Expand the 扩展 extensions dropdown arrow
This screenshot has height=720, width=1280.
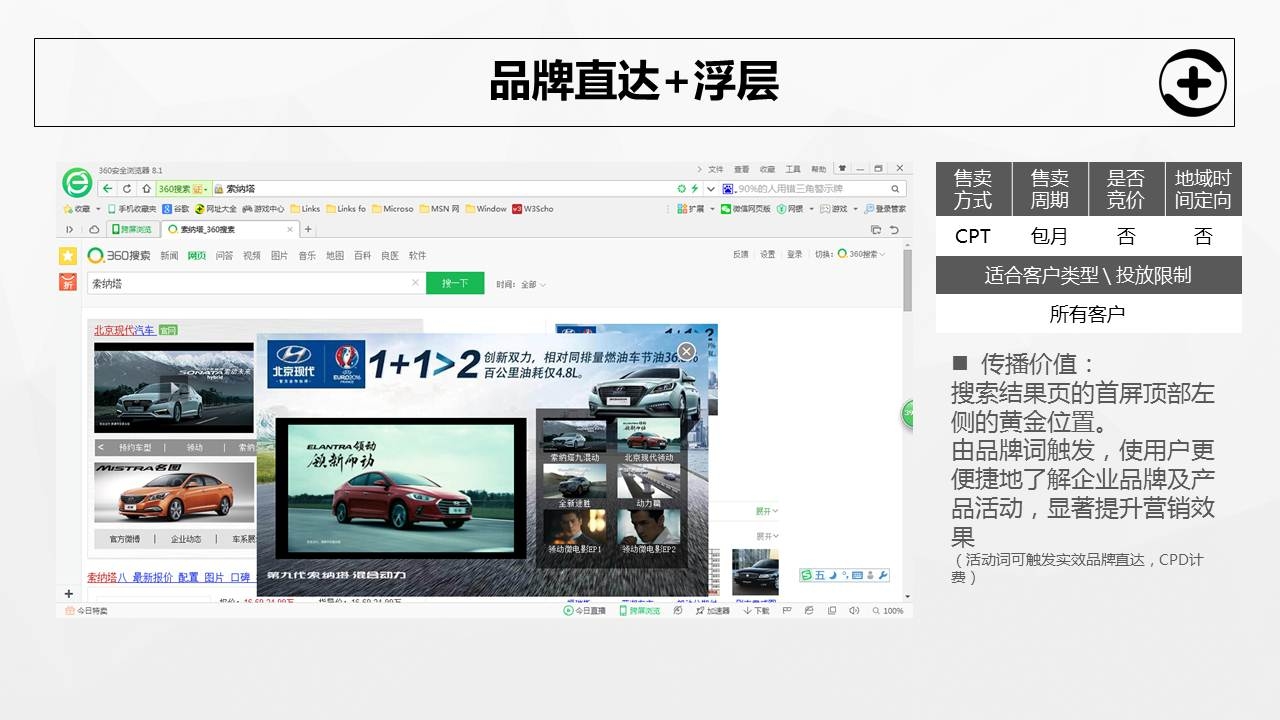click(x=712, y=209)
